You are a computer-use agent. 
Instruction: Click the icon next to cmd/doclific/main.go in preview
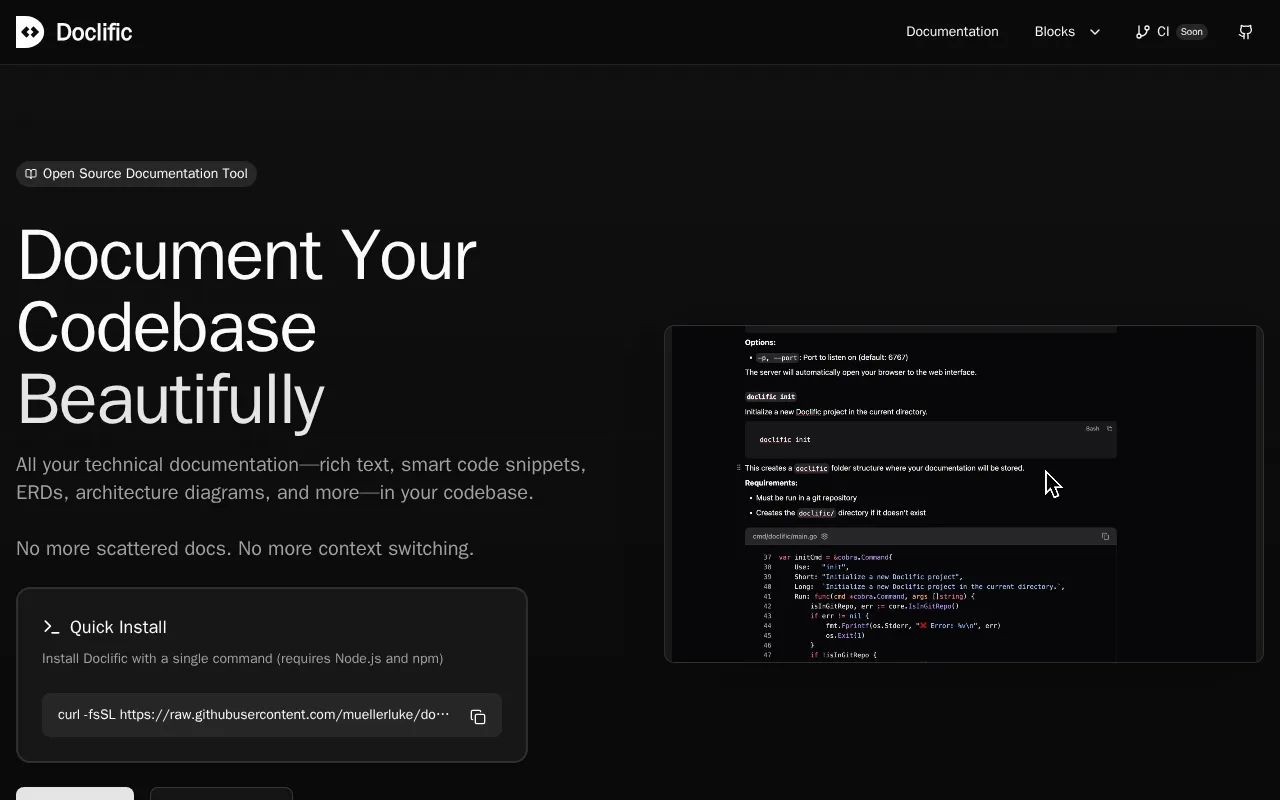[x=824, y=537]
